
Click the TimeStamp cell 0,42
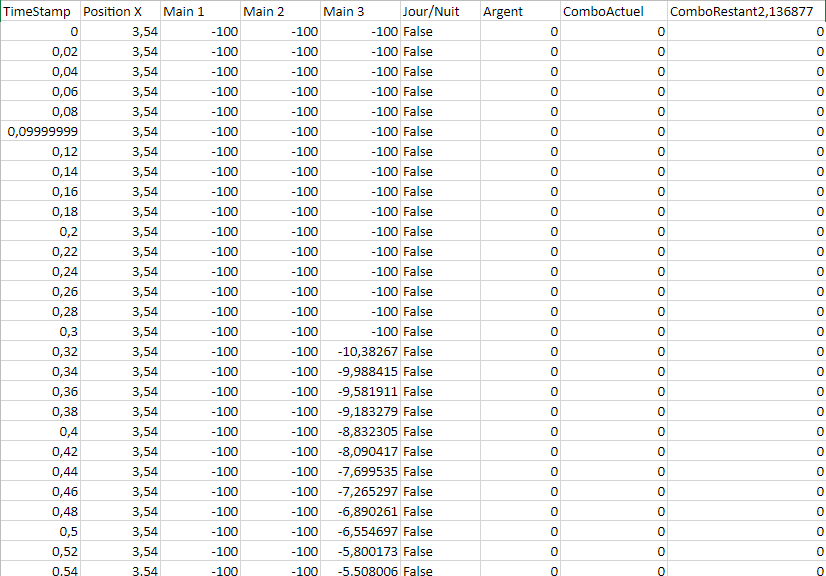click(41, 452)
